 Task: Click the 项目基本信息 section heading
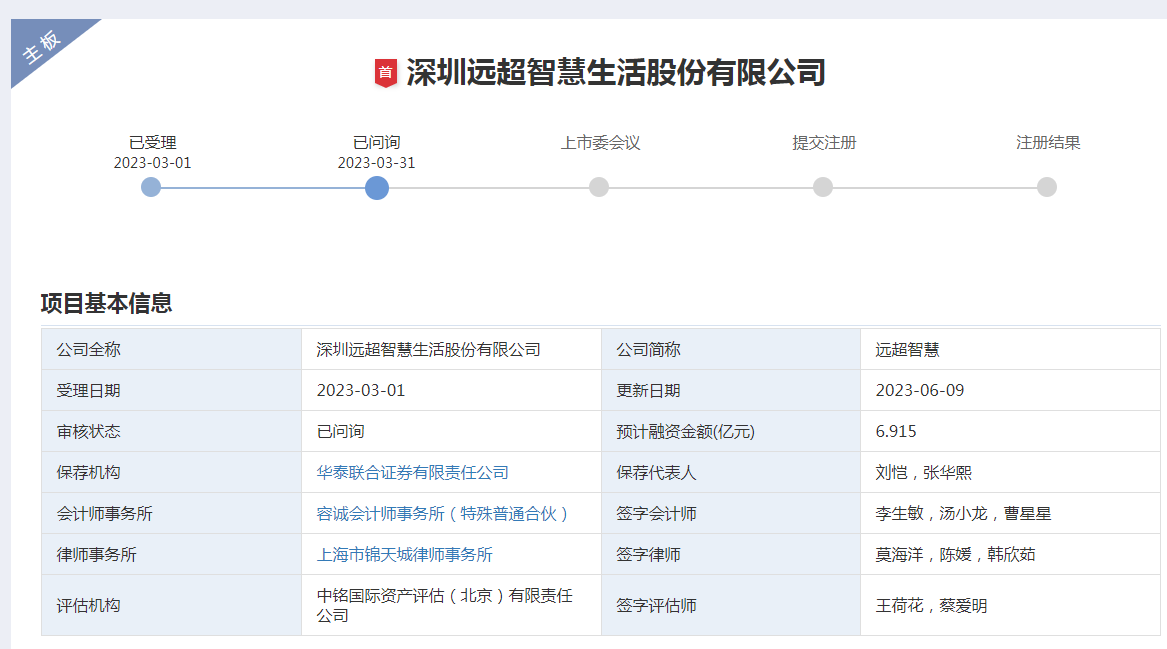coord(106,303)
